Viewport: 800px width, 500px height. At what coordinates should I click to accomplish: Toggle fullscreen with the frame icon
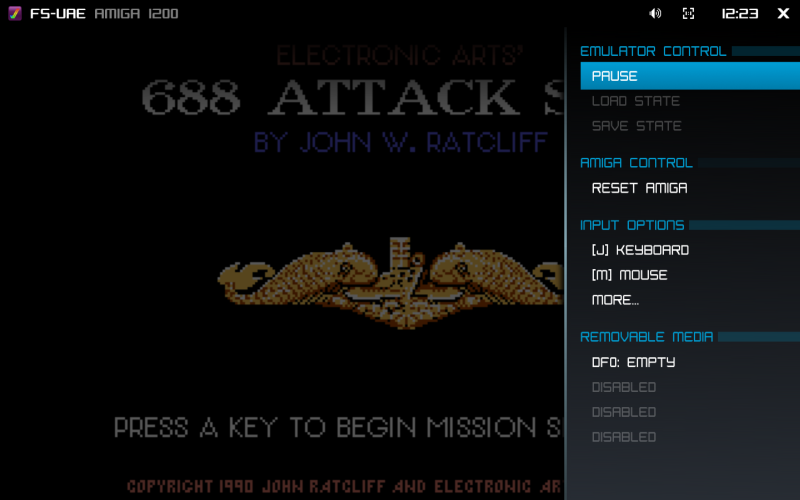688,13
